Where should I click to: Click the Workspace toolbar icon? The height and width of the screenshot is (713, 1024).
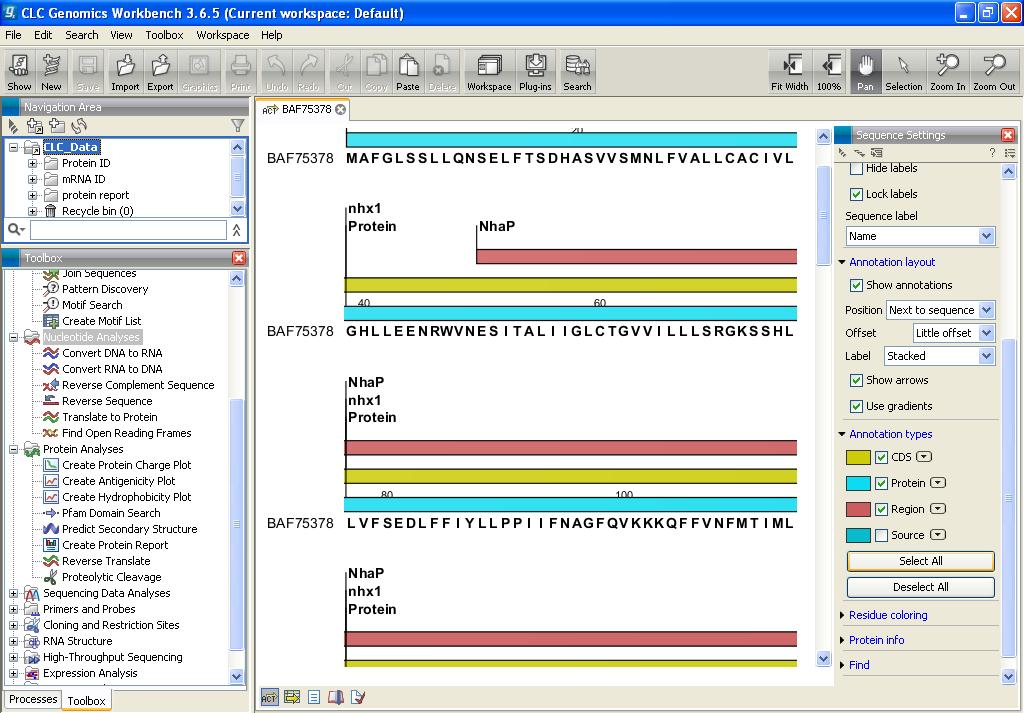click(x=489, y=72)
